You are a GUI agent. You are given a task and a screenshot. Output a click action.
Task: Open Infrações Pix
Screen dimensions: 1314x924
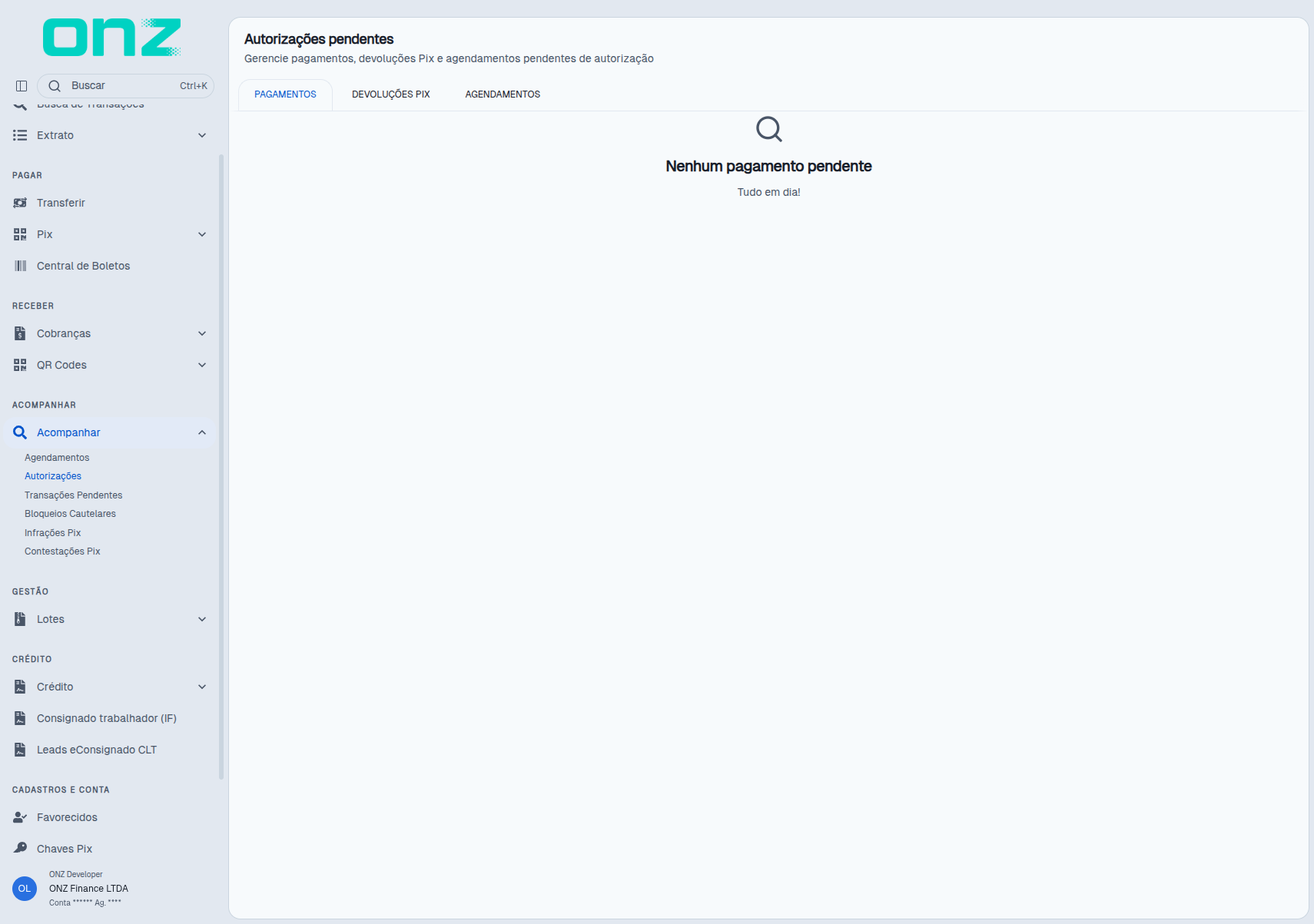pos(52,533)
